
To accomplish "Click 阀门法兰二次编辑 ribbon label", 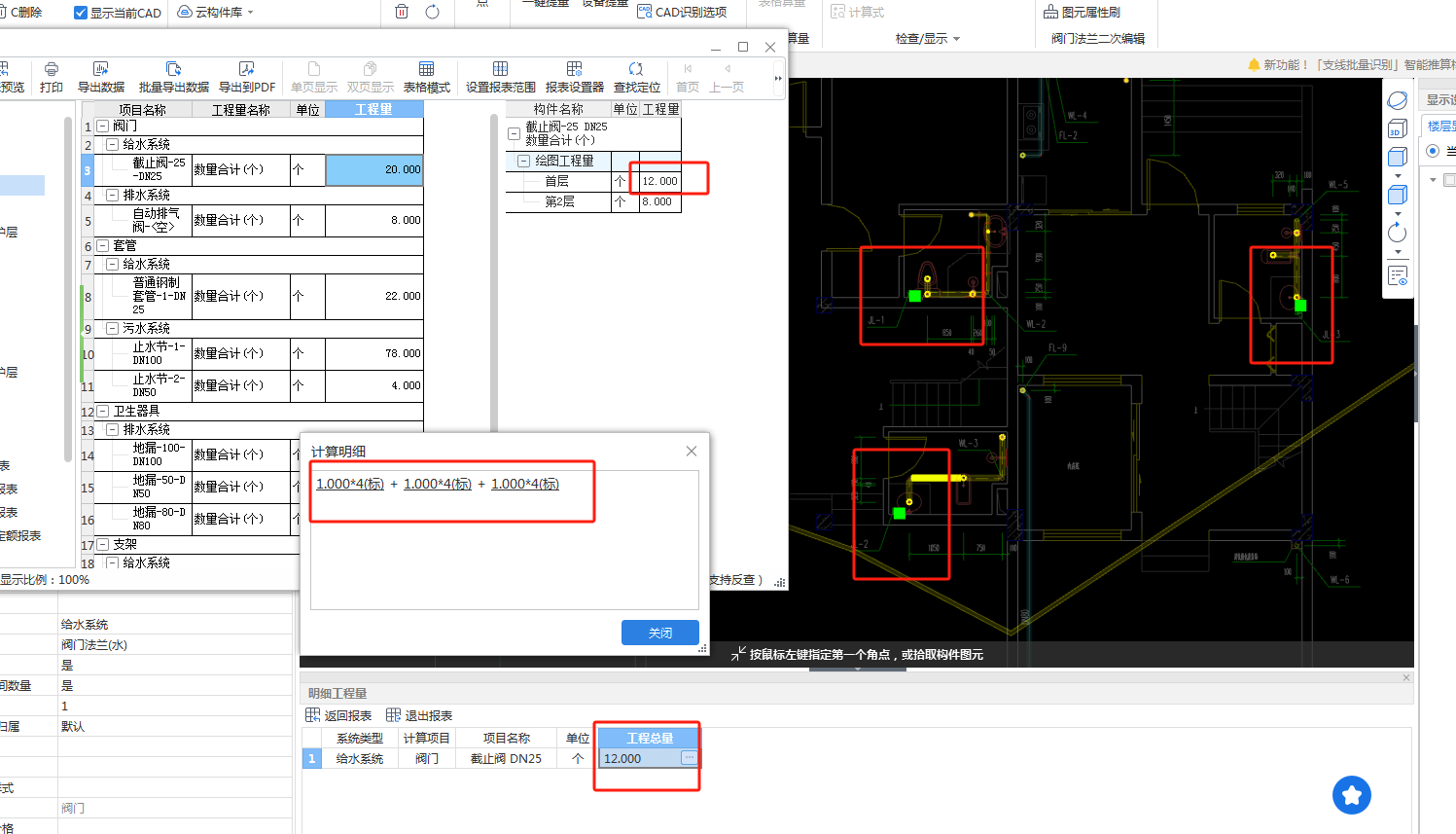I will pos(1098,39).
